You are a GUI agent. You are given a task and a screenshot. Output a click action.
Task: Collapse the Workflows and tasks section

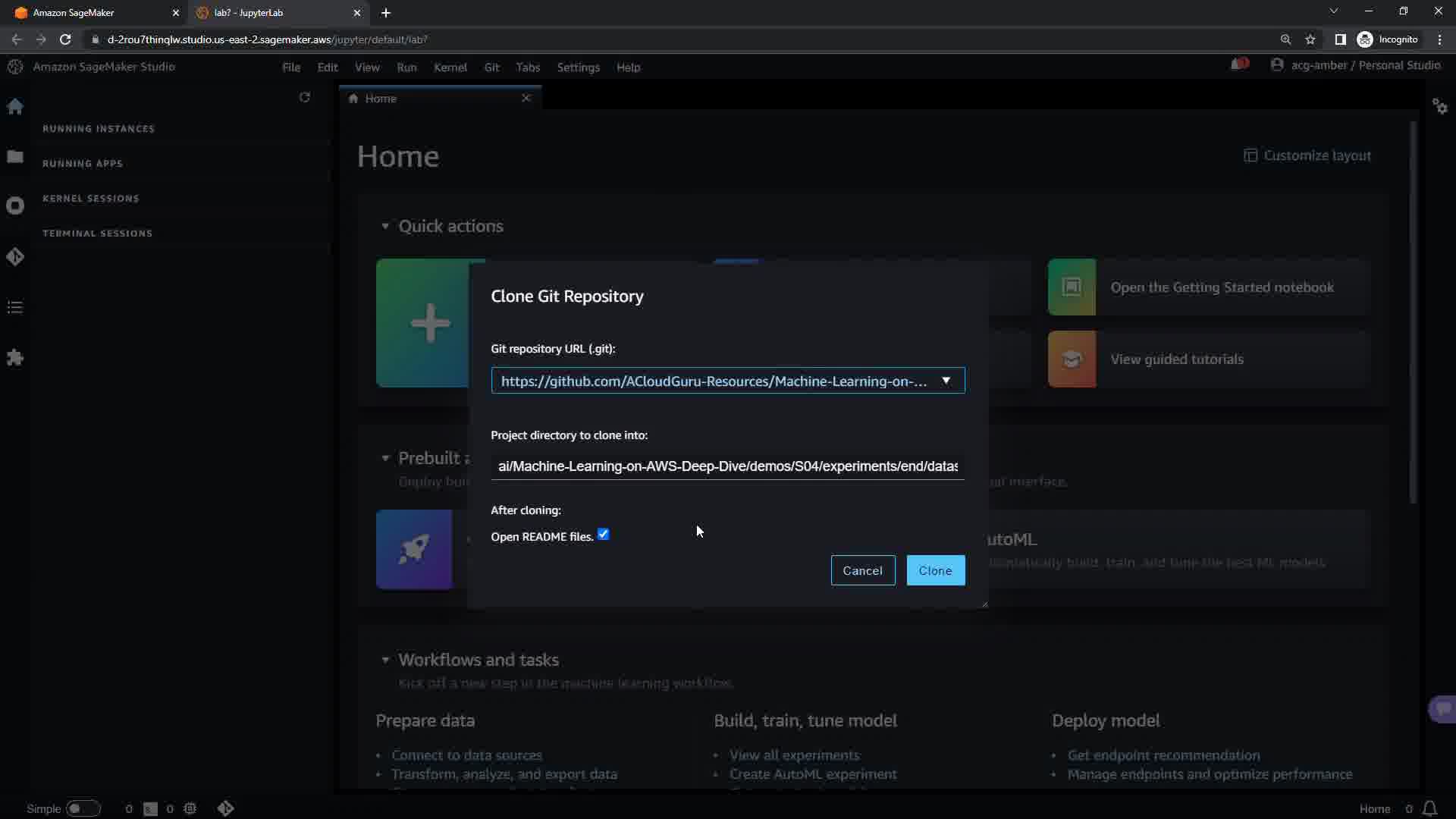[x=385, y=661]
